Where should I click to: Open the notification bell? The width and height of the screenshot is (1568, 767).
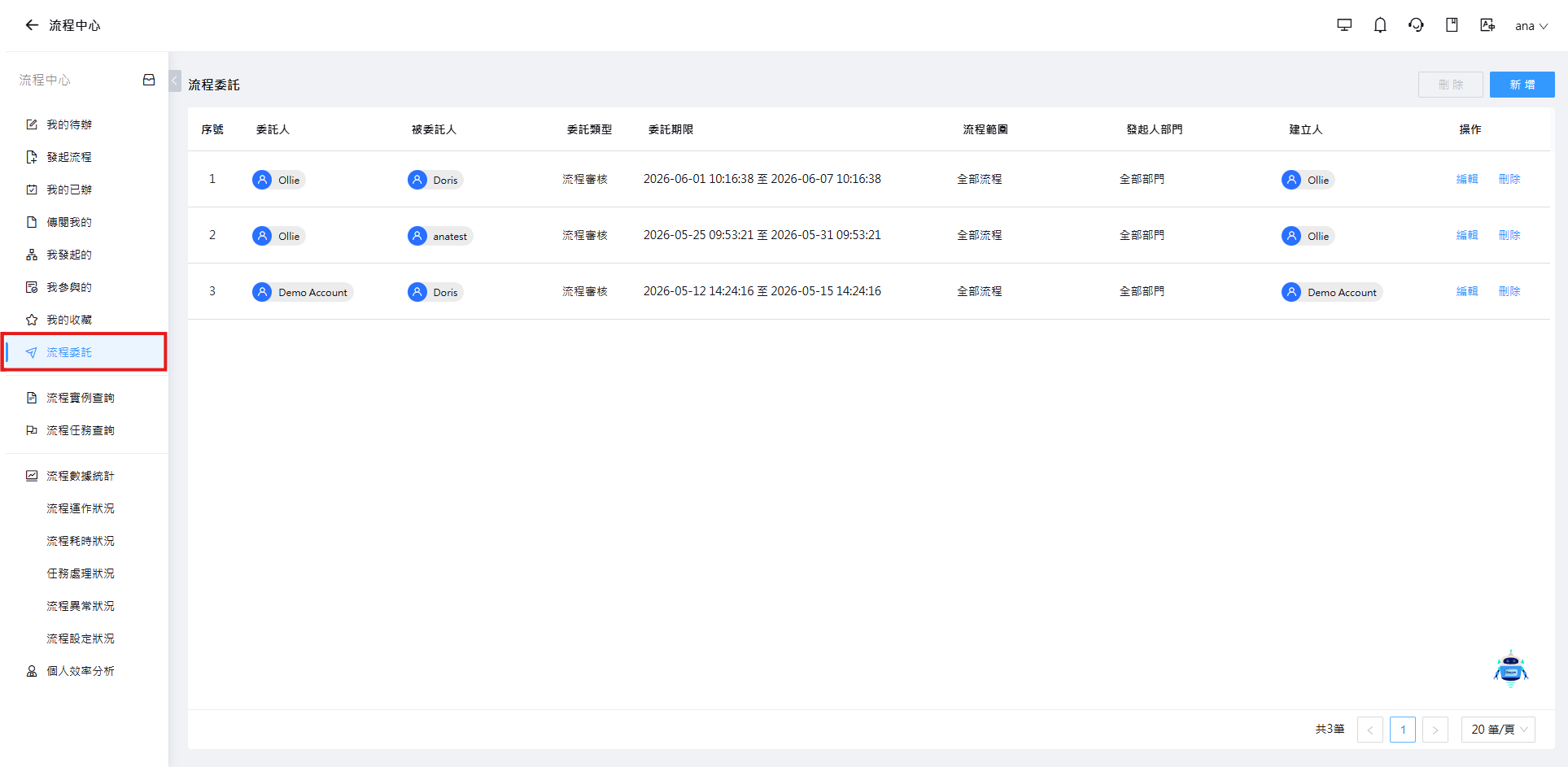[1380, 25]
